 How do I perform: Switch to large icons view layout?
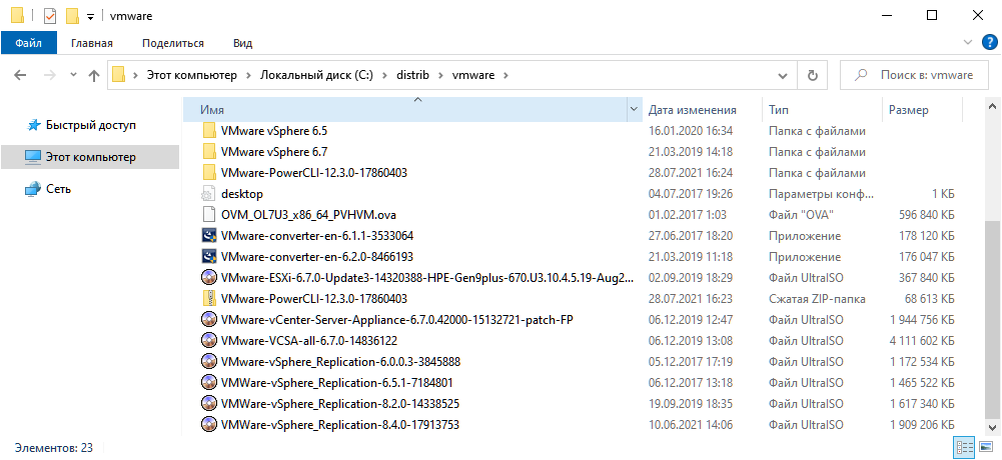pos(985,447)
